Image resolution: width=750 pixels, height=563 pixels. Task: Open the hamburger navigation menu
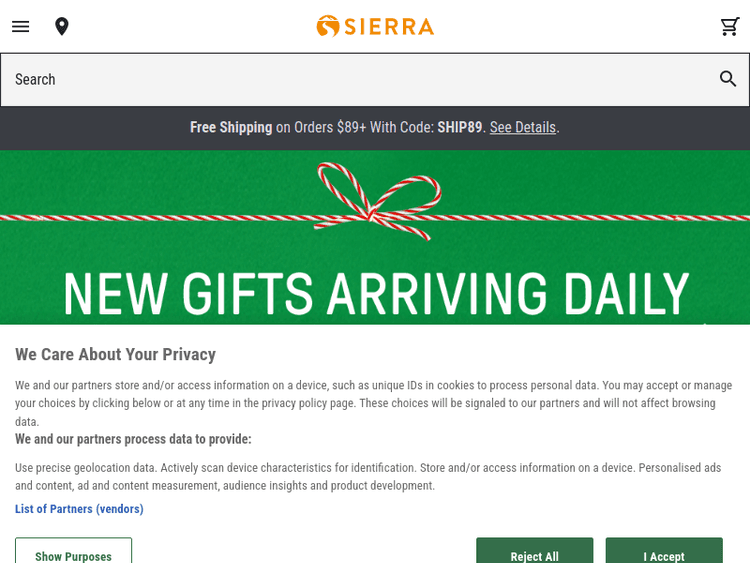coord(21,26)
